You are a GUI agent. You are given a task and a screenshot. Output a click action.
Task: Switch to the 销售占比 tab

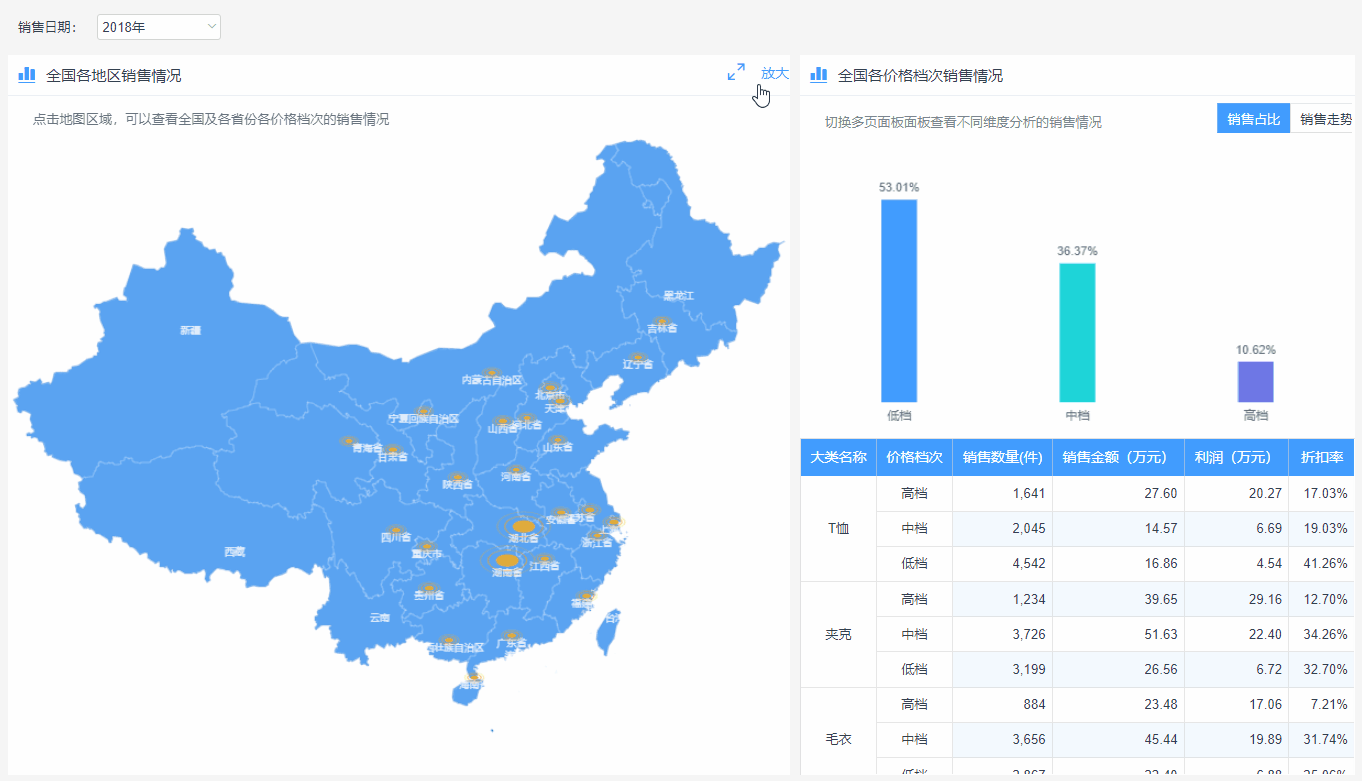tap(1253, 119)
